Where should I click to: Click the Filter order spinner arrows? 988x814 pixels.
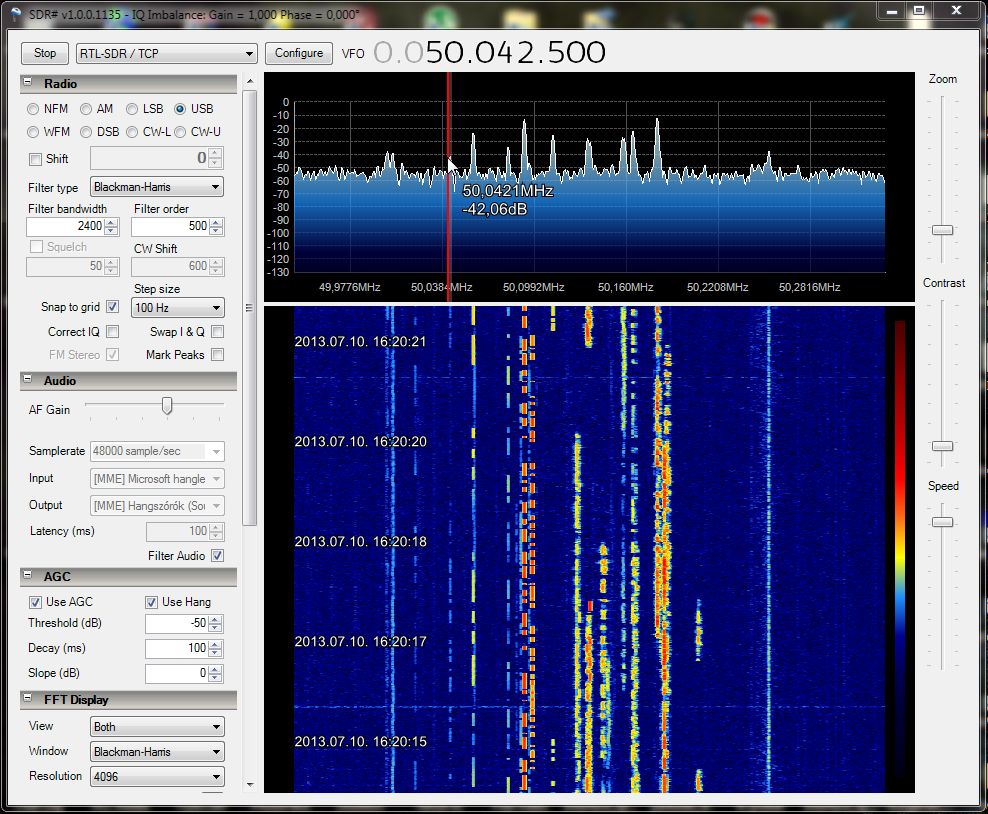[216, 226]
